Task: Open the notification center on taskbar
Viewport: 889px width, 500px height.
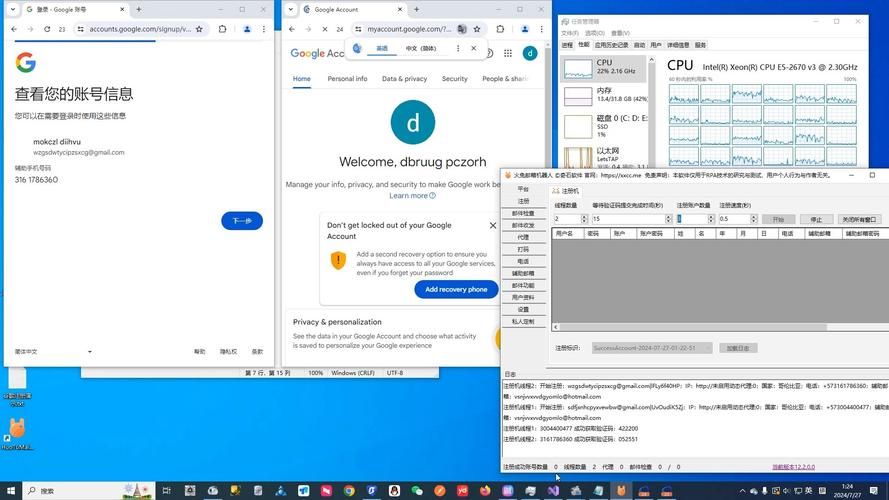Action: tap(874, 490)
